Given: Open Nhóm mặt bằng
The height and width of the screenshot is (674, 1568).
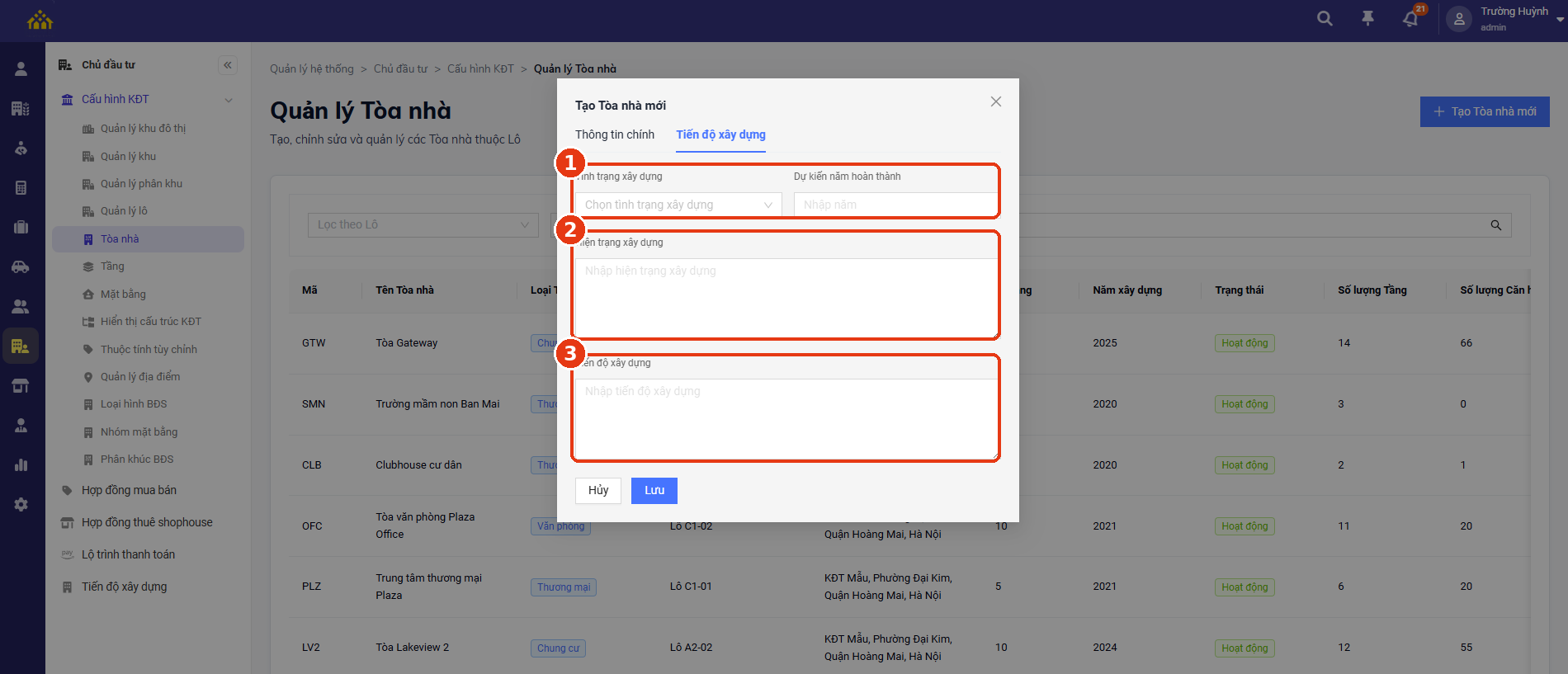Looking at the screenshot, I should tap(139, 432).
